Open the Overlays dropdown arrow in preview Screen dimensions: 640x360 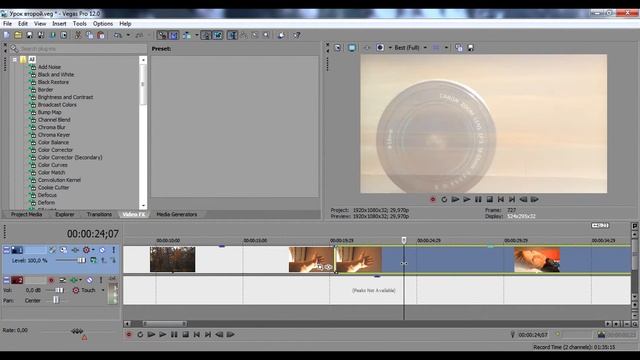point(446,48)
